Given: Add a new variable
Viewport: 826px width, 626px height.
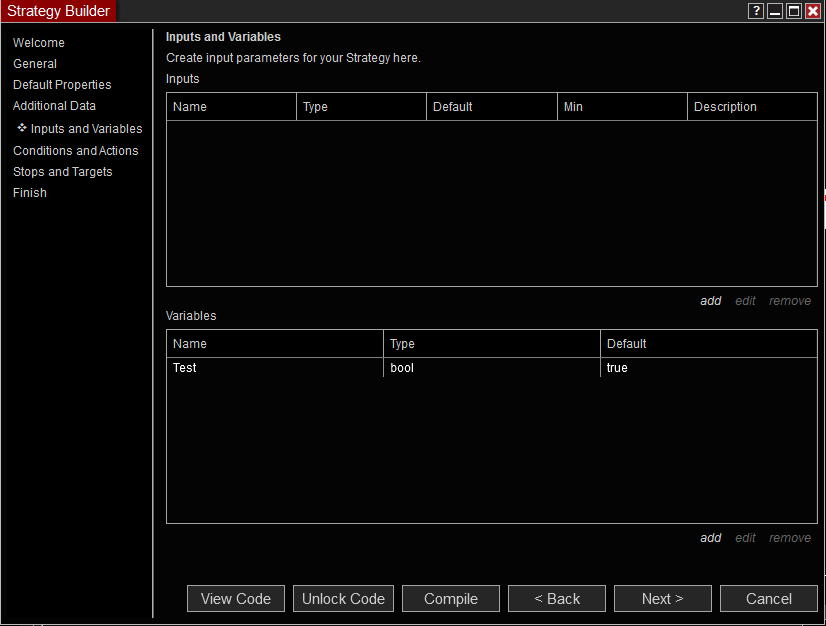Looking at the screenshot, I should [710, 538].
